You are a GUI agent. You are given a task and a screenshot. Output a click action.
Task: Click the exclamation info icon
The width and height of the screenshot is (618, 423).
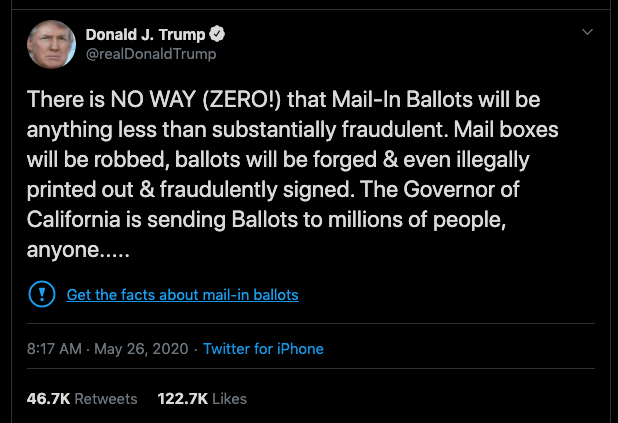(41, 295)
